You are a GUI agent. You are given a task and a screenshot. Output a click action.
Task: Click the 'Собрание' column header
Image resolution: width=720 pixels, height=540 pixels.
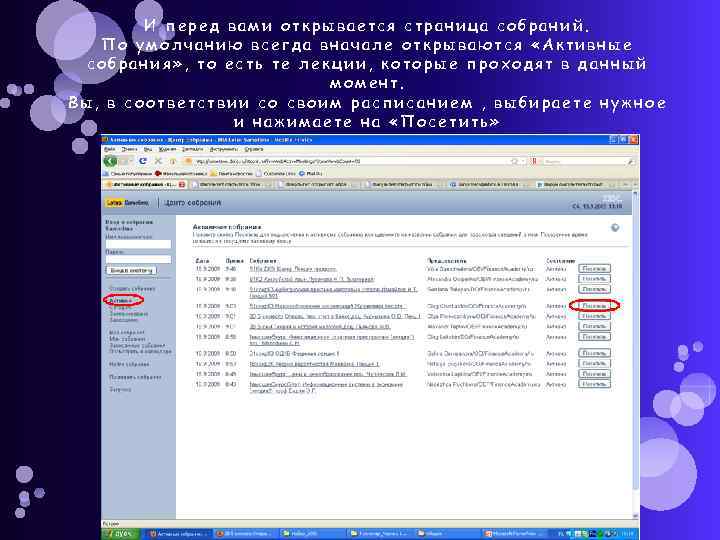pos(263,261)
